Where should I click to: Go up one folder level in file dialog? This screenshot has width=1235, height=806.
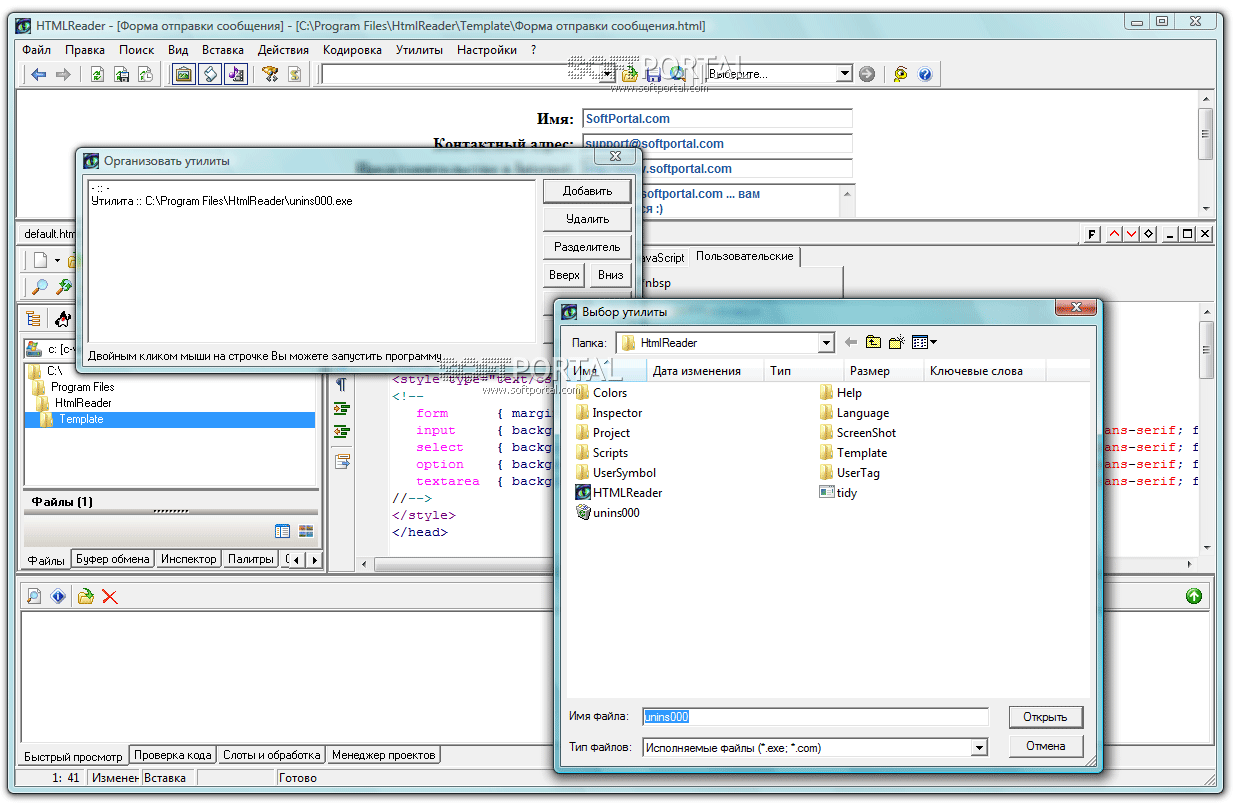[873, 343]
